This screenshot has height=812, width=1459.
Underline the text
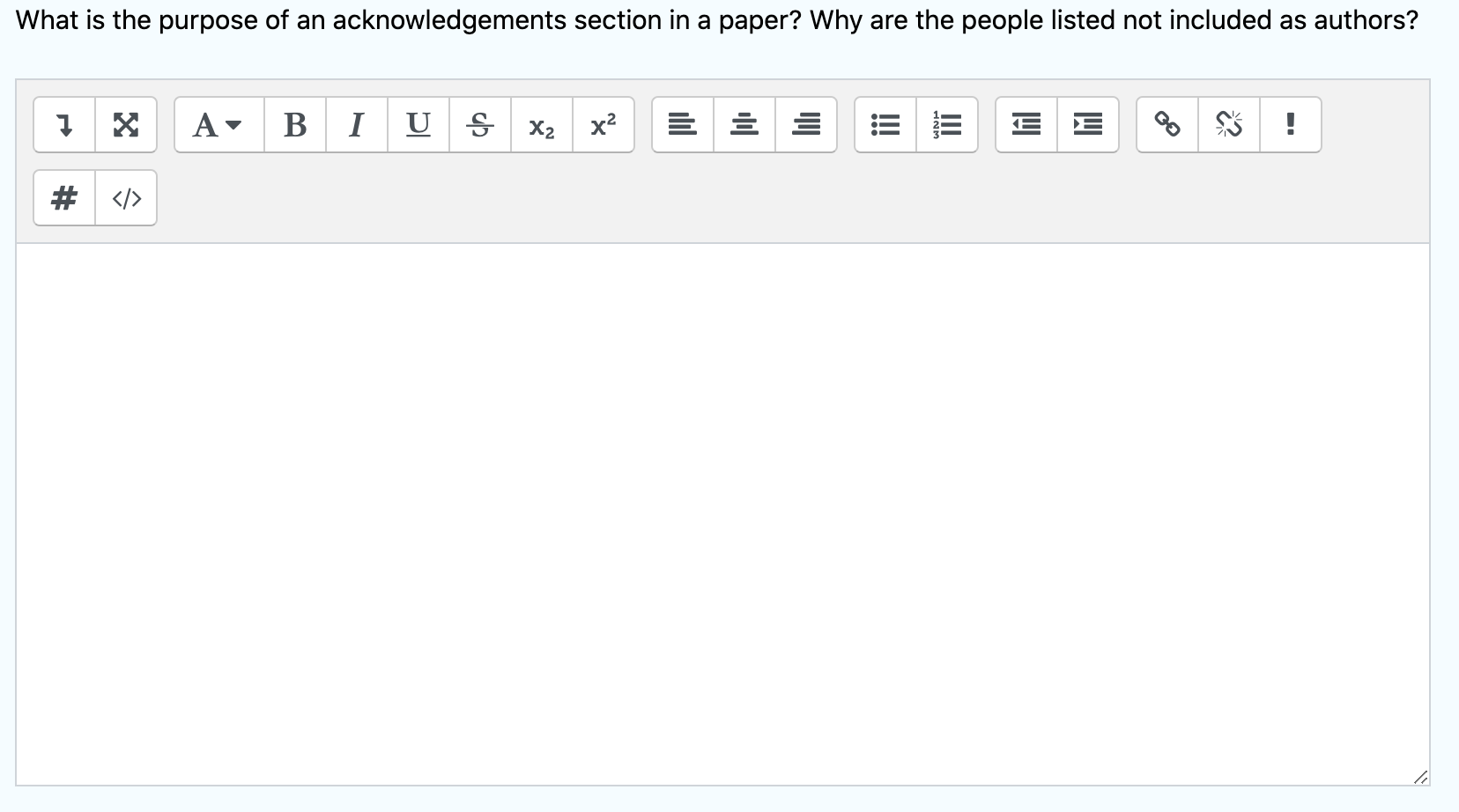tap(418, 125)
